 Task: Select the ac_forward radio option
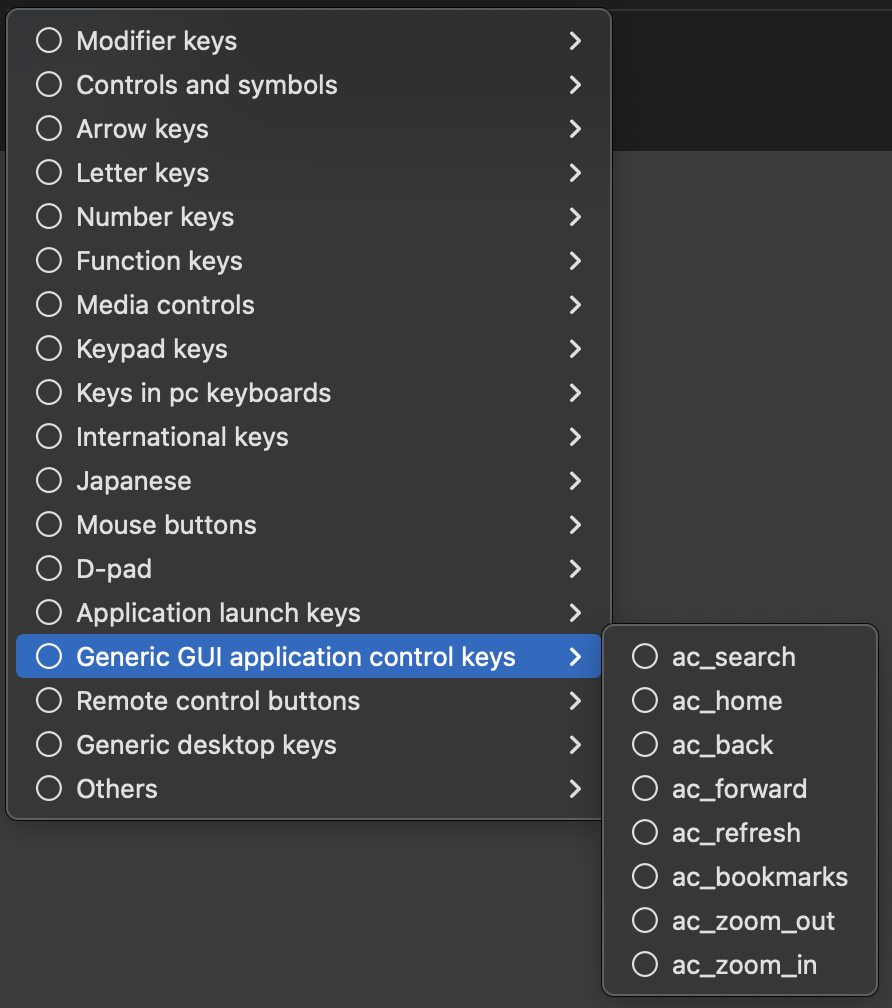(x=645, y=789)
